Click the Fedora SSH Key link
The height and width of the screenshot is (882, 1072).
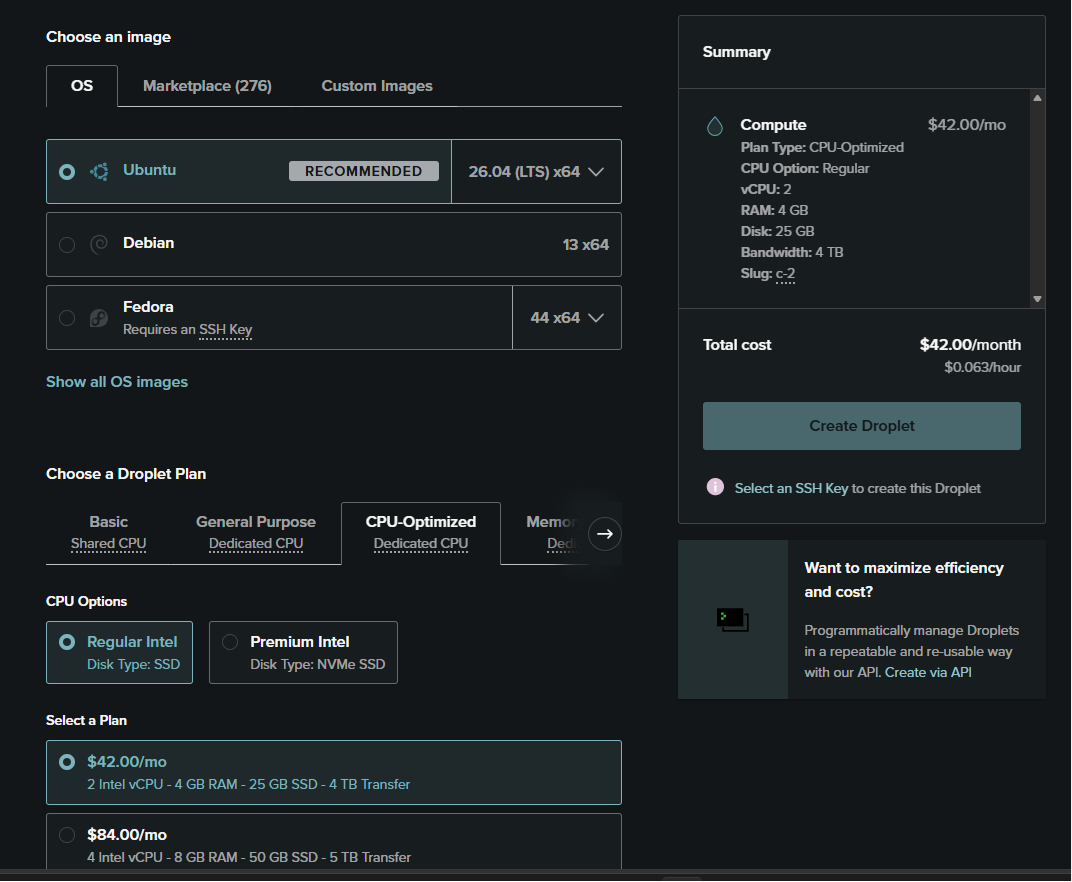coord(226,330)
